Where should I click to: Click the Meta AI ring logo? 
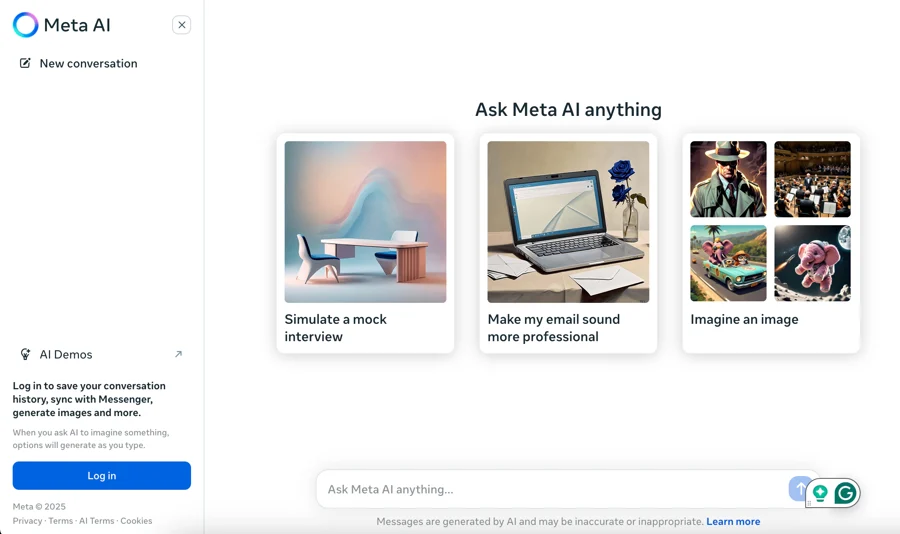tap(25, 25)
